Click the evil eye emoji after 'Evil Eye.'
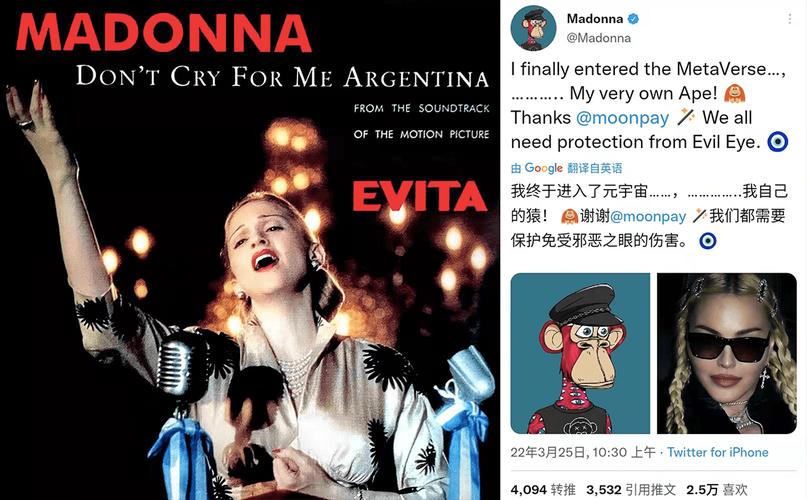 (778, 142)
